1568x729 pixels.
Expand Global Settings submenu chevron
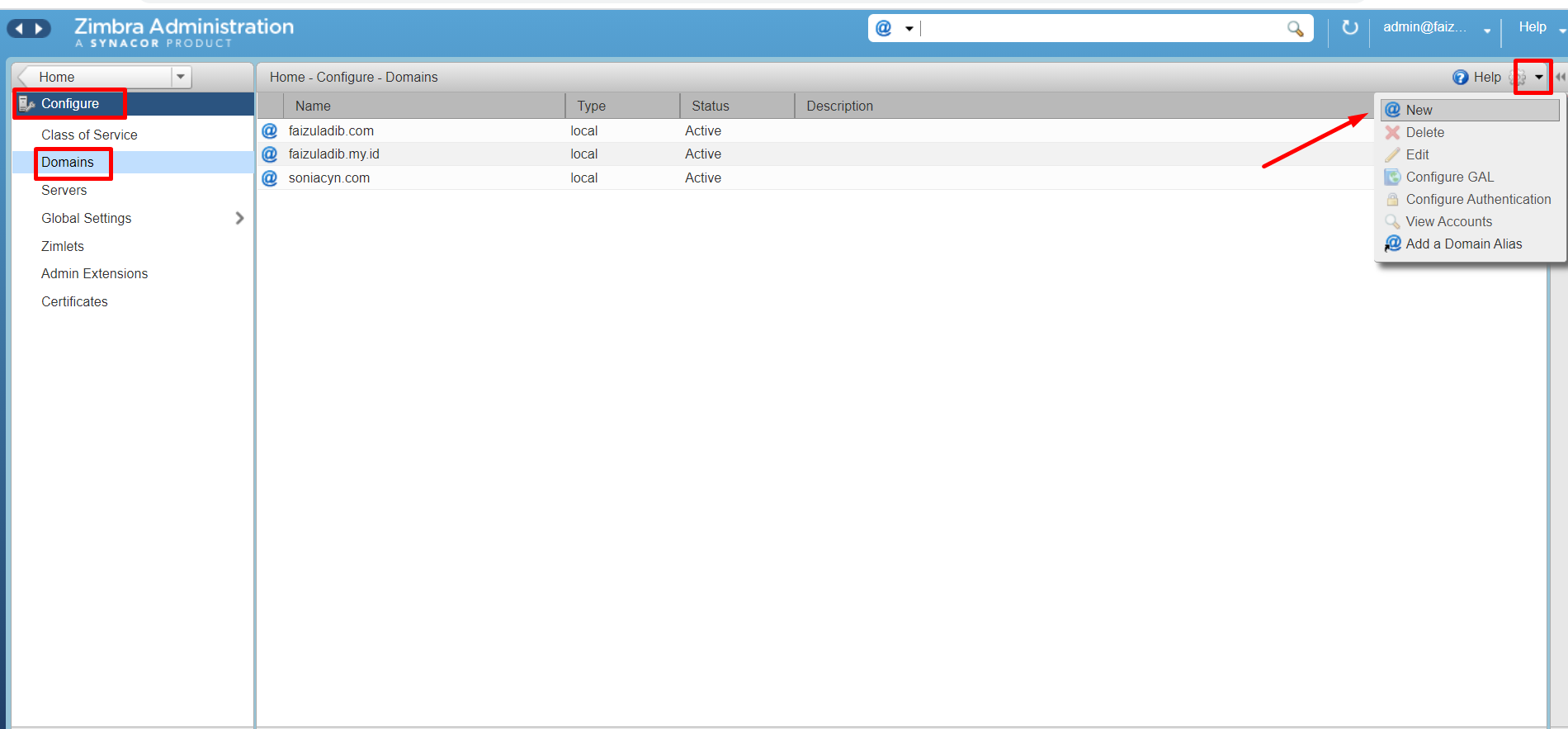coord(239,218)
